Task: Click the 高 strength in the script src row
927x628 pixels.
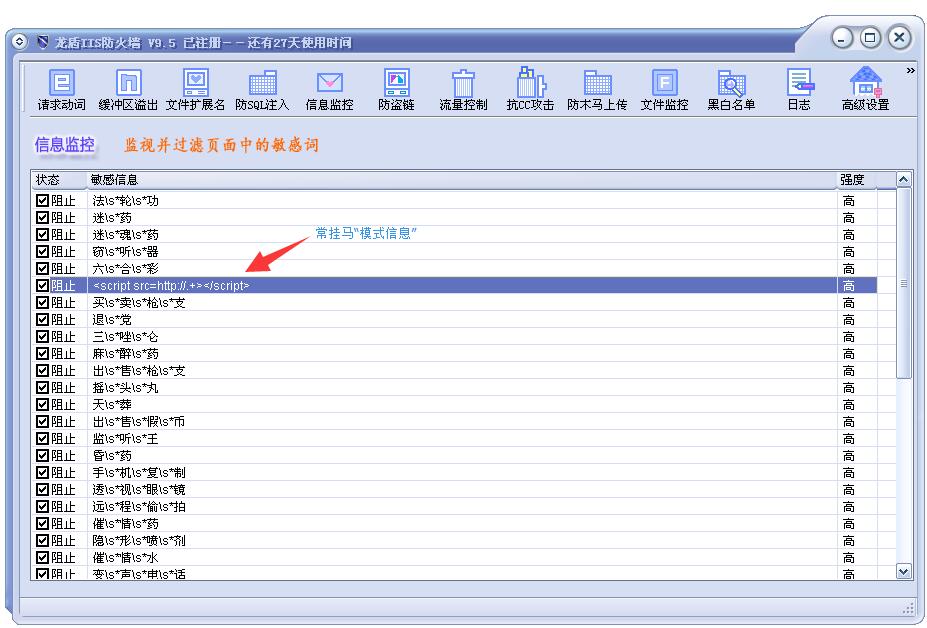Action: click(848, 286)
